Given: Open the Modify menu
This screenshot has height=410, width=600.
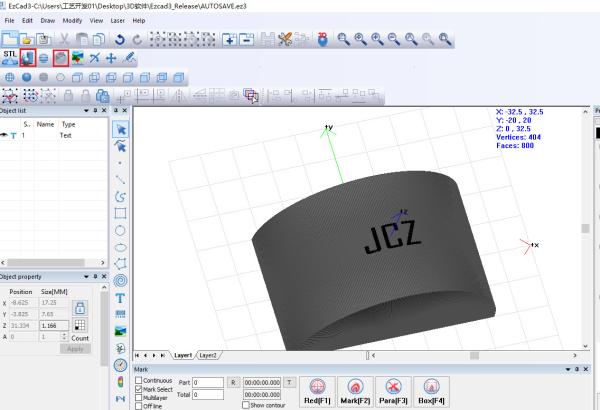Looking at the screenshot, I should pyautogui.click(x=72, y=21).
